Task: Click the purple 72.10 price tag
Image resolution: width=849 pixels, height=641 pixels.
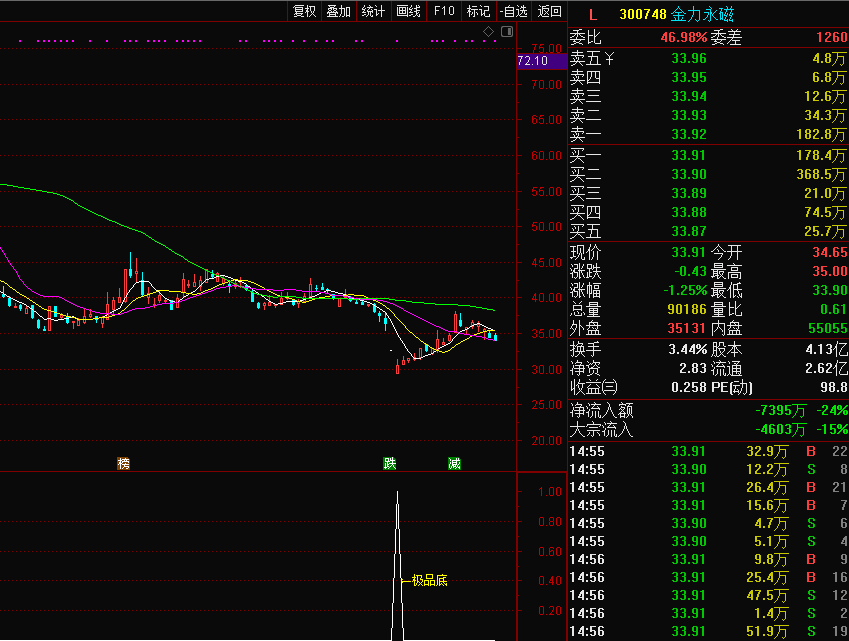Action: [532, 61]
